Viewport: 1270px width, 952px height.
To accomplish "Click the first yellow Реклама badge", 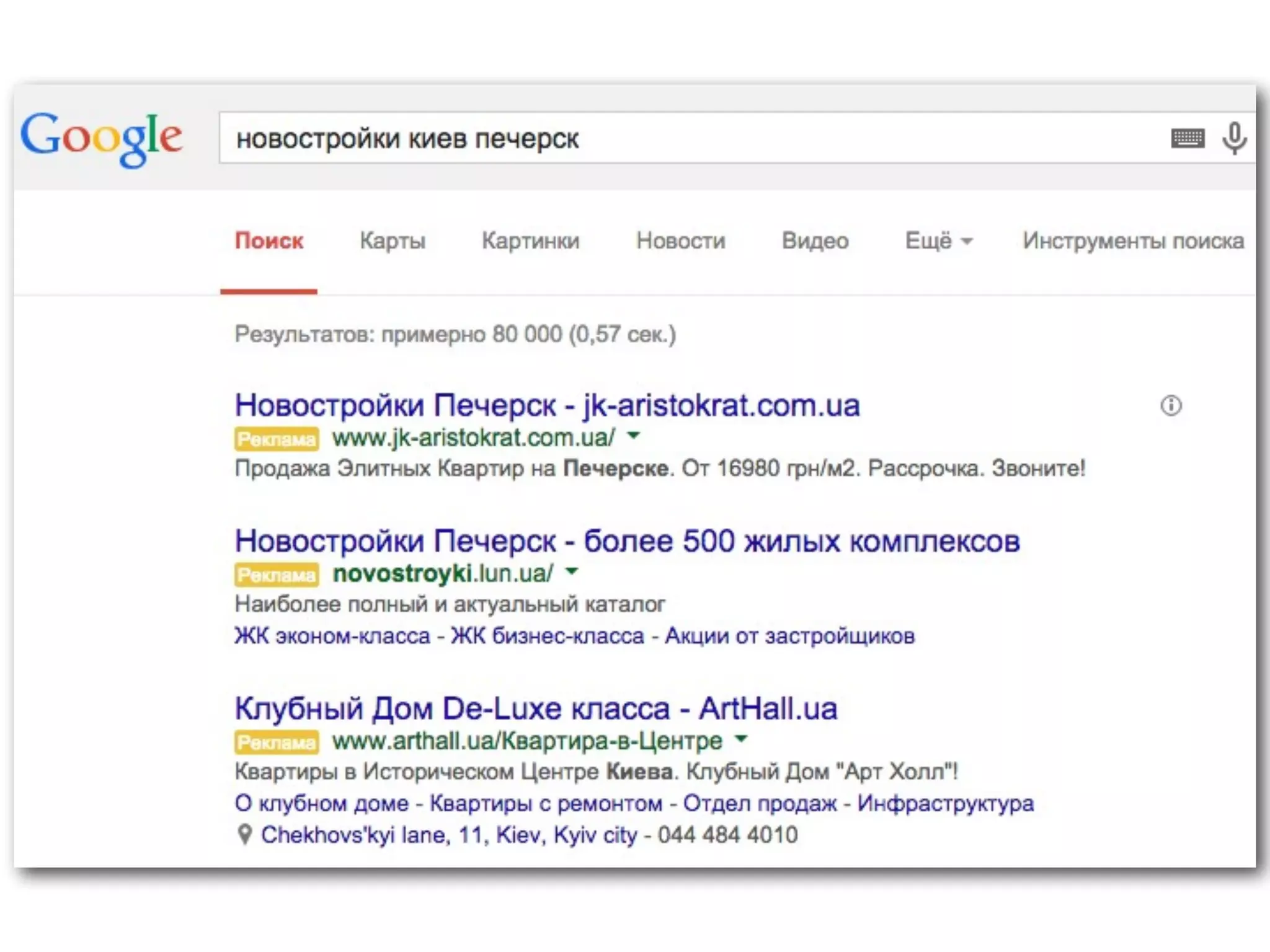I will [277, 439].
